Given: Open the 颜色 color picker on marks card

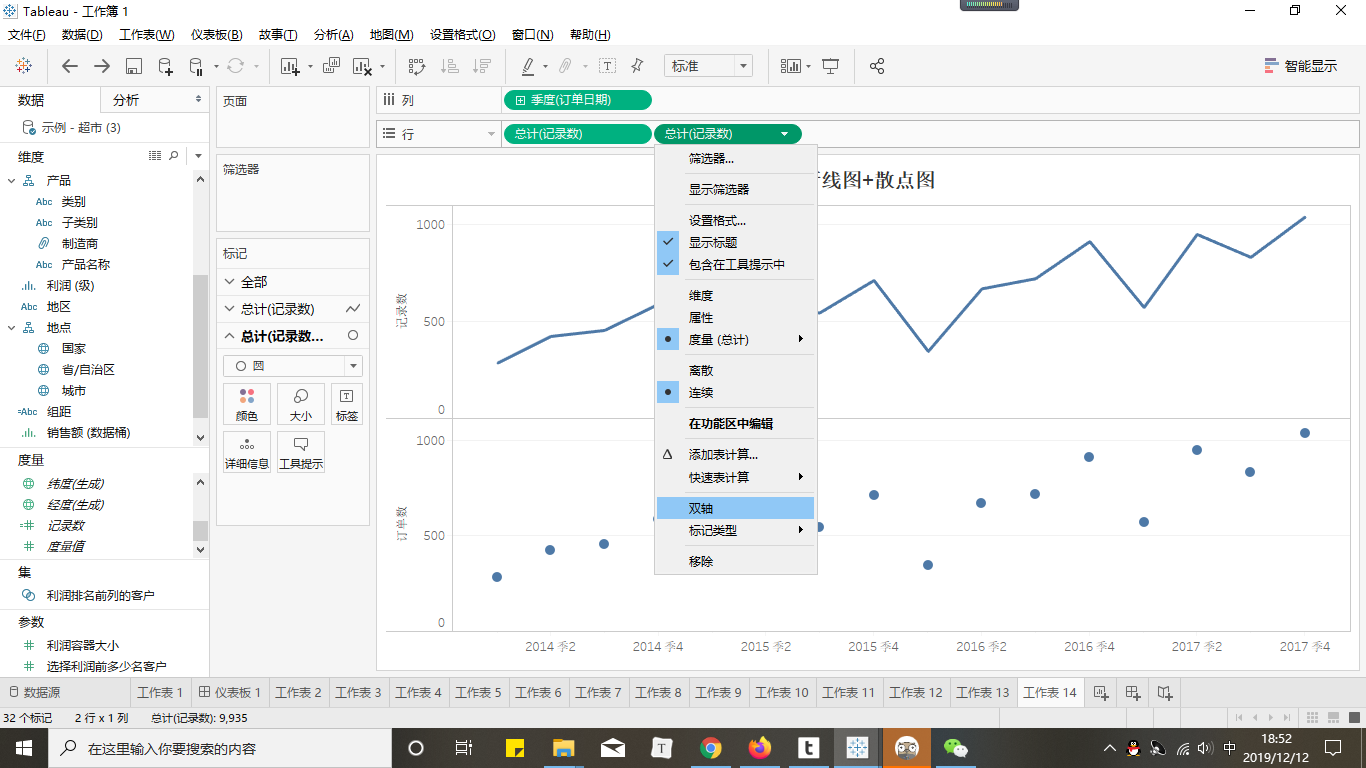Looking at the screenshot, I should pyautogui.click(x=247, y=404).
